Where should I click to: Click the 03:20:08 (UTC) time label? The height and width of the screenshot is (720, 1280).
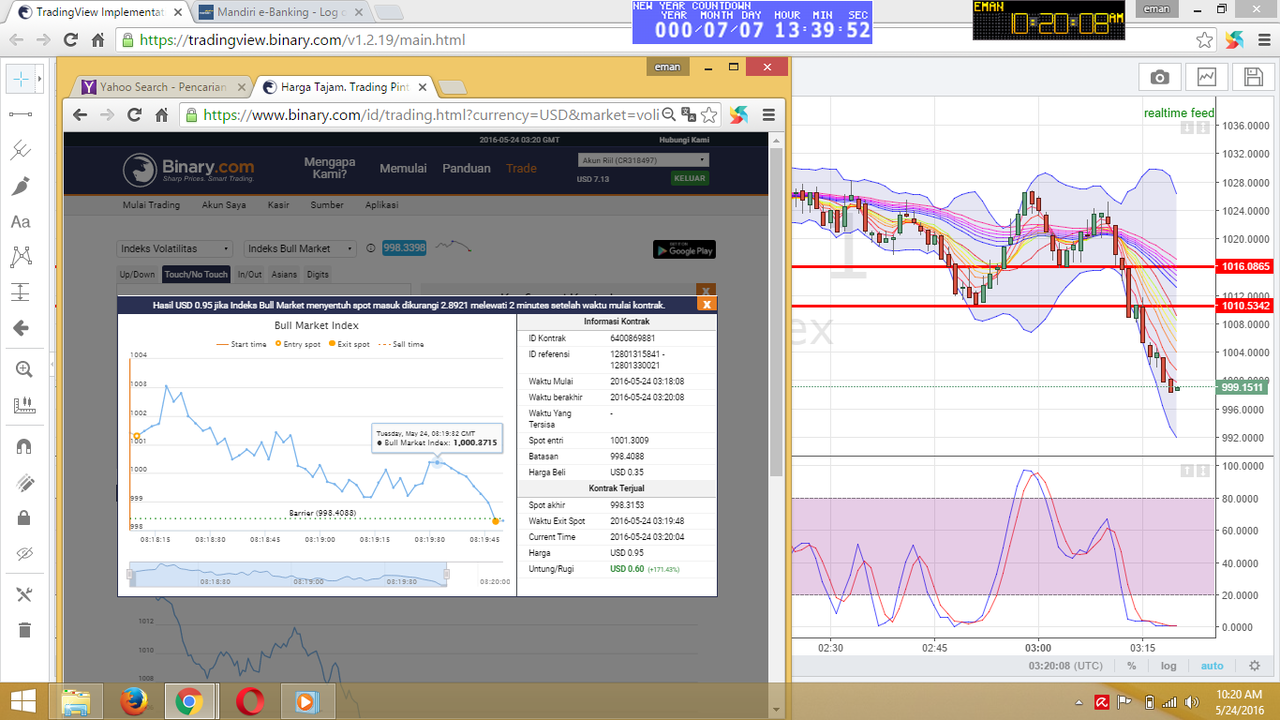1065,665
